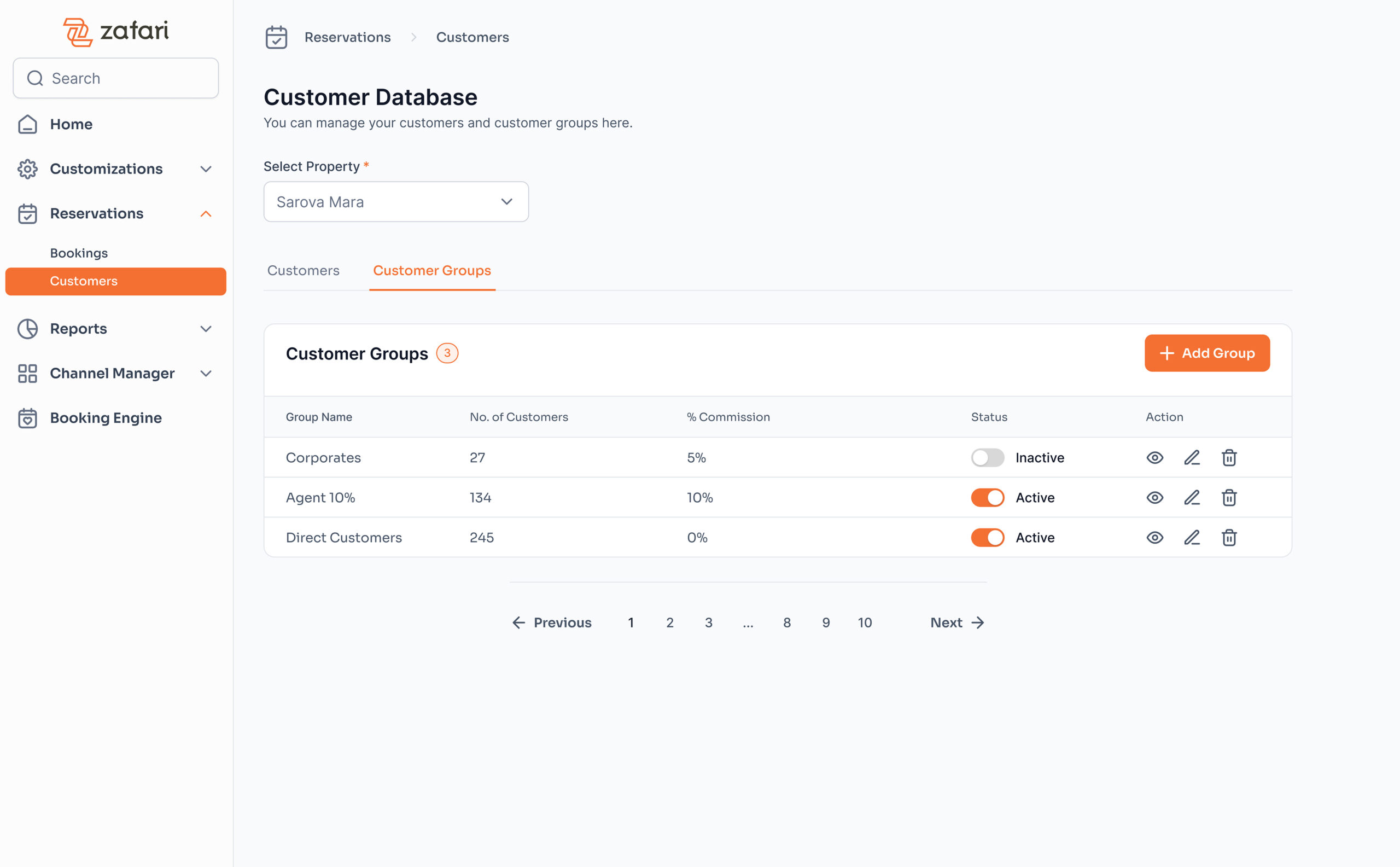
Task: Click the pencil icon for Corporates row
Action: (1192, 458)
